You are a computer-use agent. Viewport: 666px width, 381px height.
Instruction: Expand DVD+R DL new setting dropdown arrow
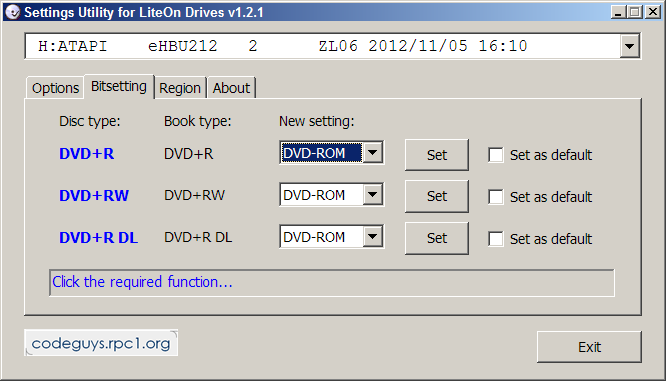[x=373, y=237]
